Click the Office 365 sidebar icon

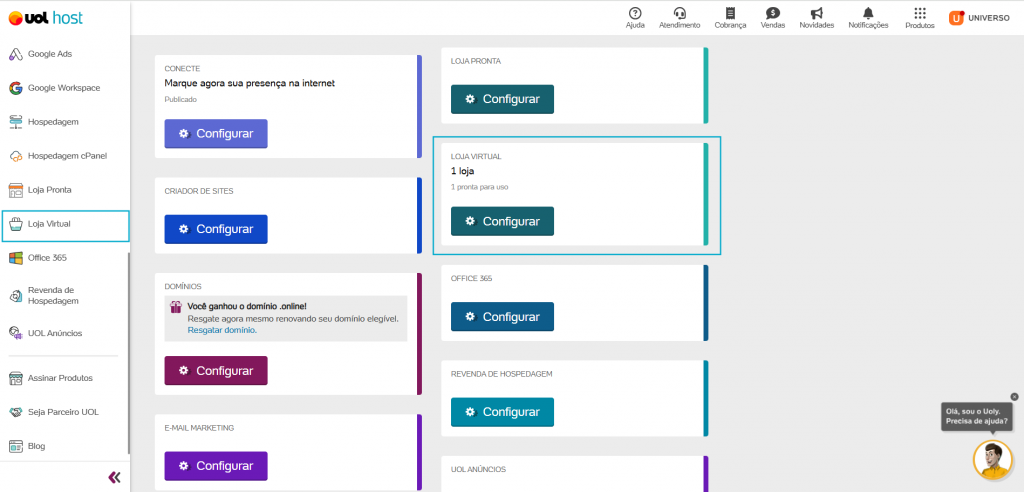[16, 258]
